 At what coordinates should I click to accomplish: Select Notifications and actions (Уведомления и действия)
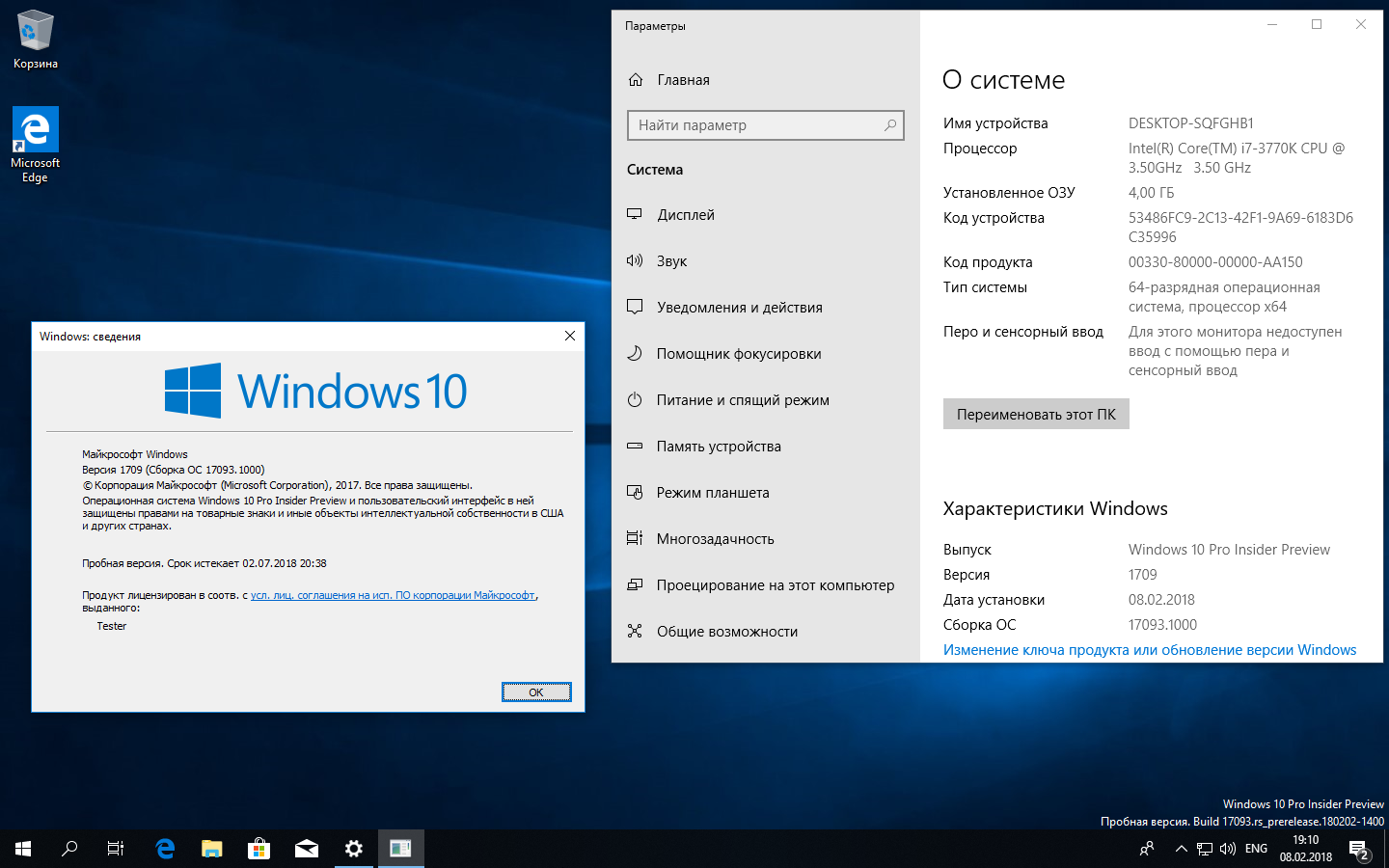(739, 308)
